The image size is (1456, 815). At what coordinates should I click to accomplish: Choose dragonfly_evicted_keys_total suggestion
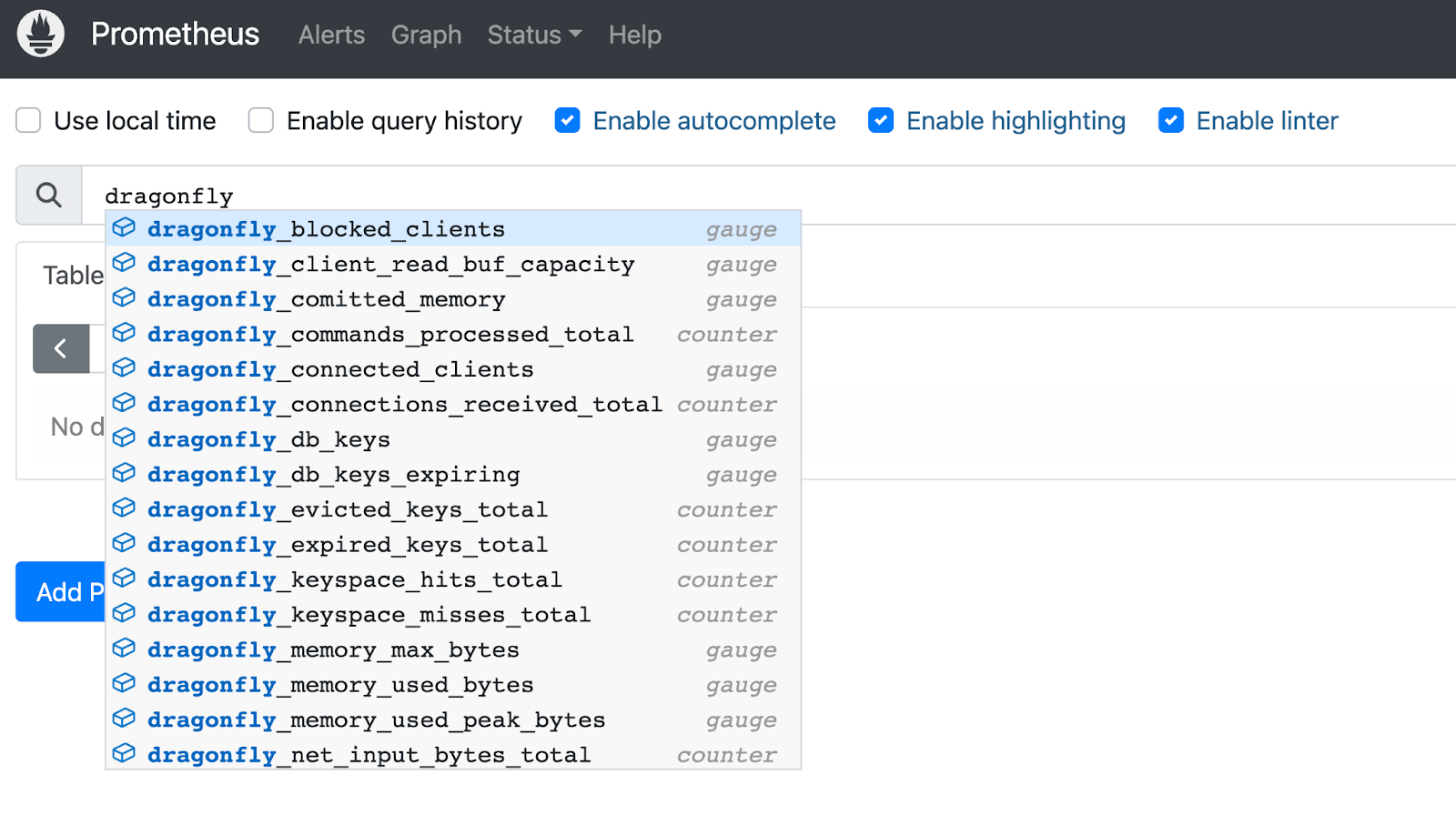point(453,508)
